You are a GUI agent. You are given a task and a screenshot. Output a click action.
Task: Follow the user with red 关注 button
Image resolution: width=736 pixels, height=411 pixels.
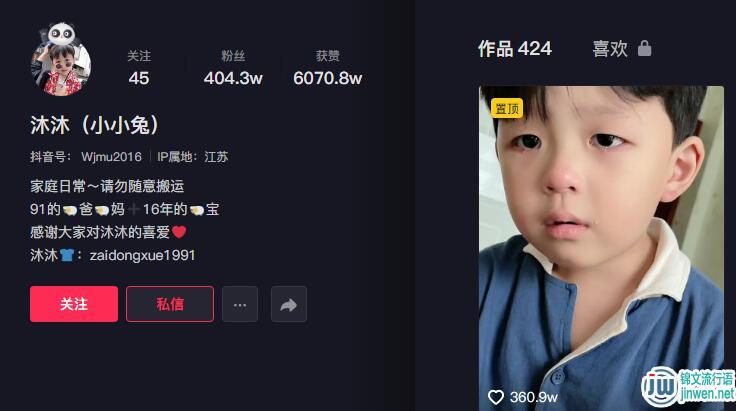[x=74, y=304]
